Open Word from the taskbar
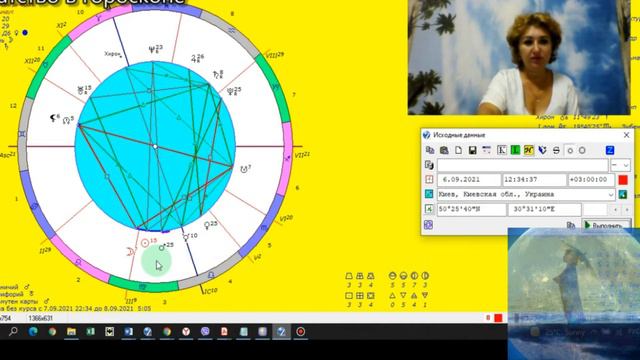Screen dimensions: 640x360 pyautogui.click(x=129, y=331)
